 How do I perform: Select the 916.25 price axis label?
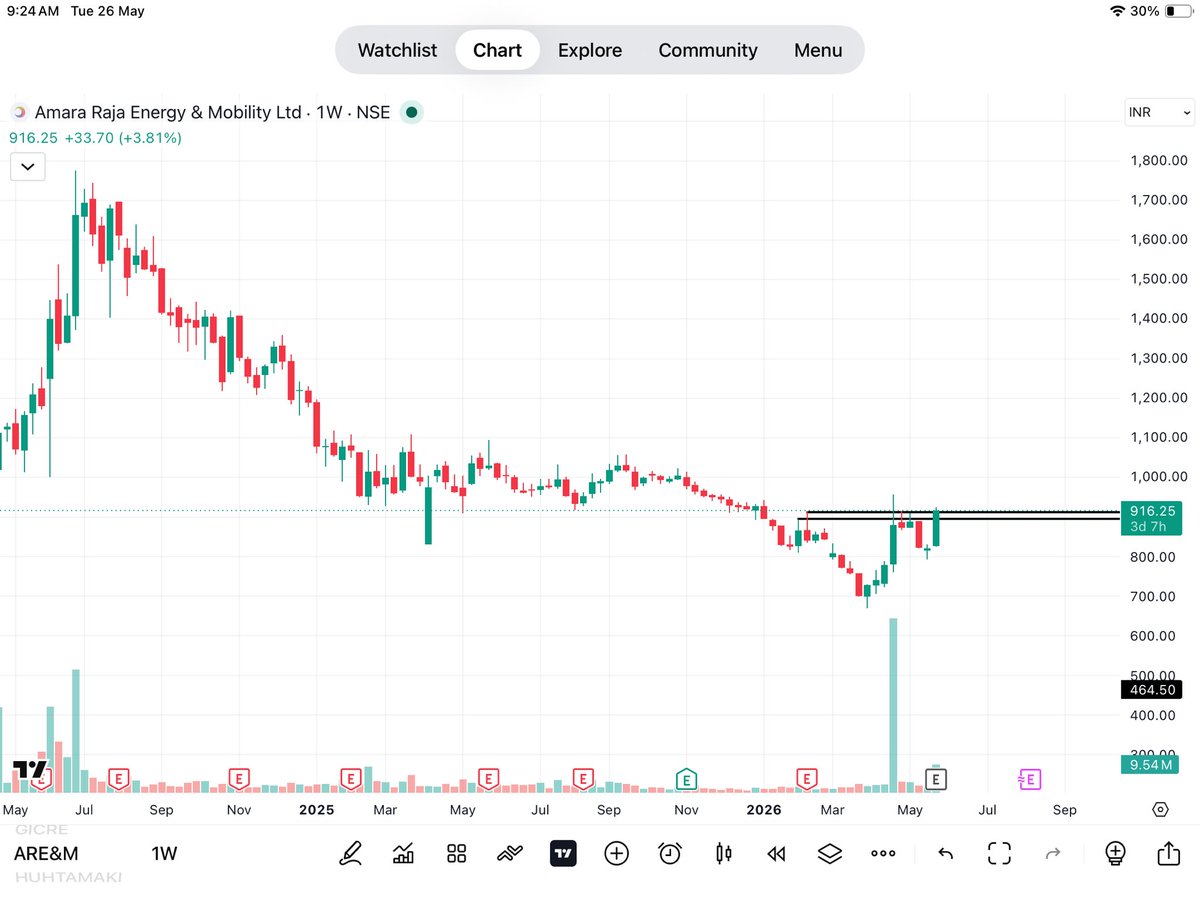[1153, 510]
